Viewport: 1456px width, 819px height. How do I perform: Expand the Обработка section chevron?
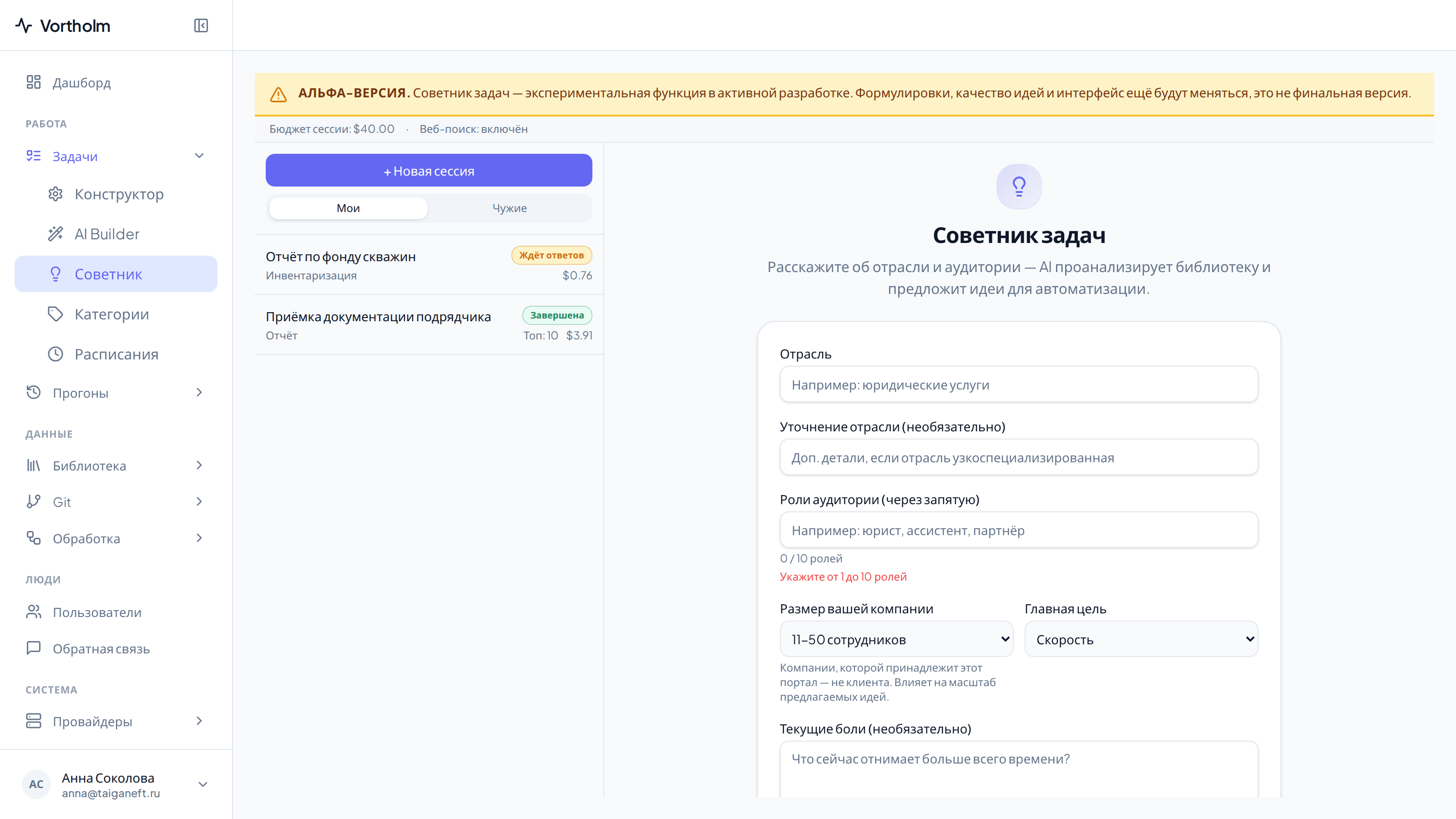[x=199, y=538]
